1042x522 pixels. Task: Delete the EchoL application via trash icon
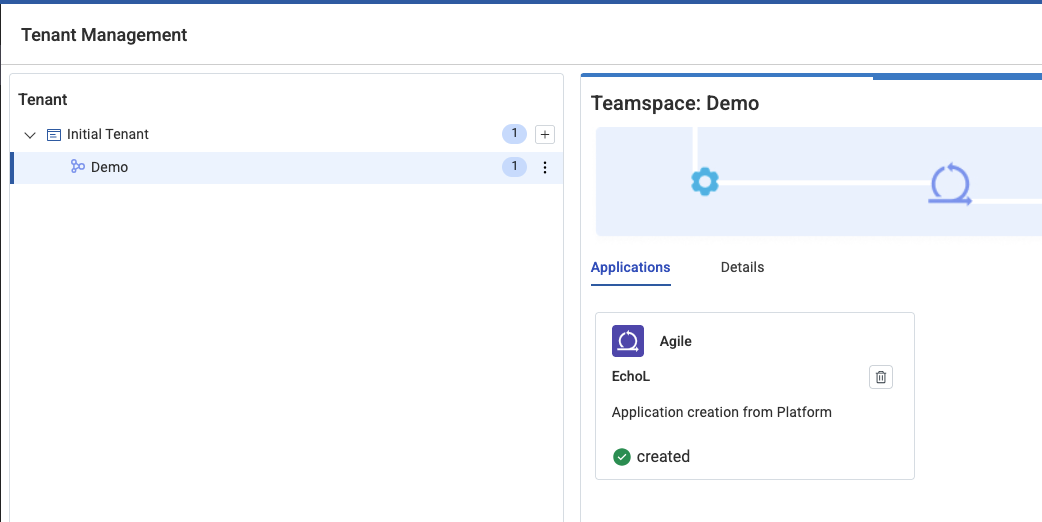[881, 377]
